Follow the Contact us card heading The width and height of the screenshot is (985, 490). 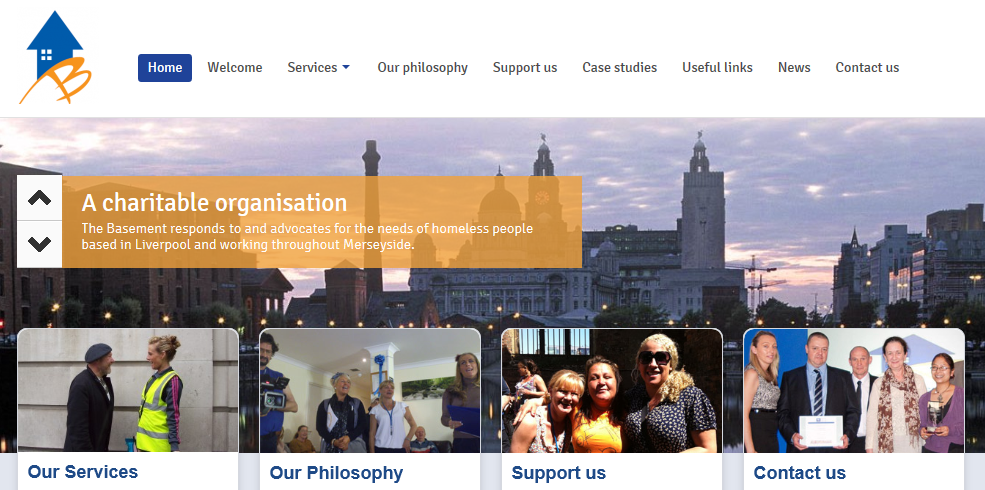[799, 472]
